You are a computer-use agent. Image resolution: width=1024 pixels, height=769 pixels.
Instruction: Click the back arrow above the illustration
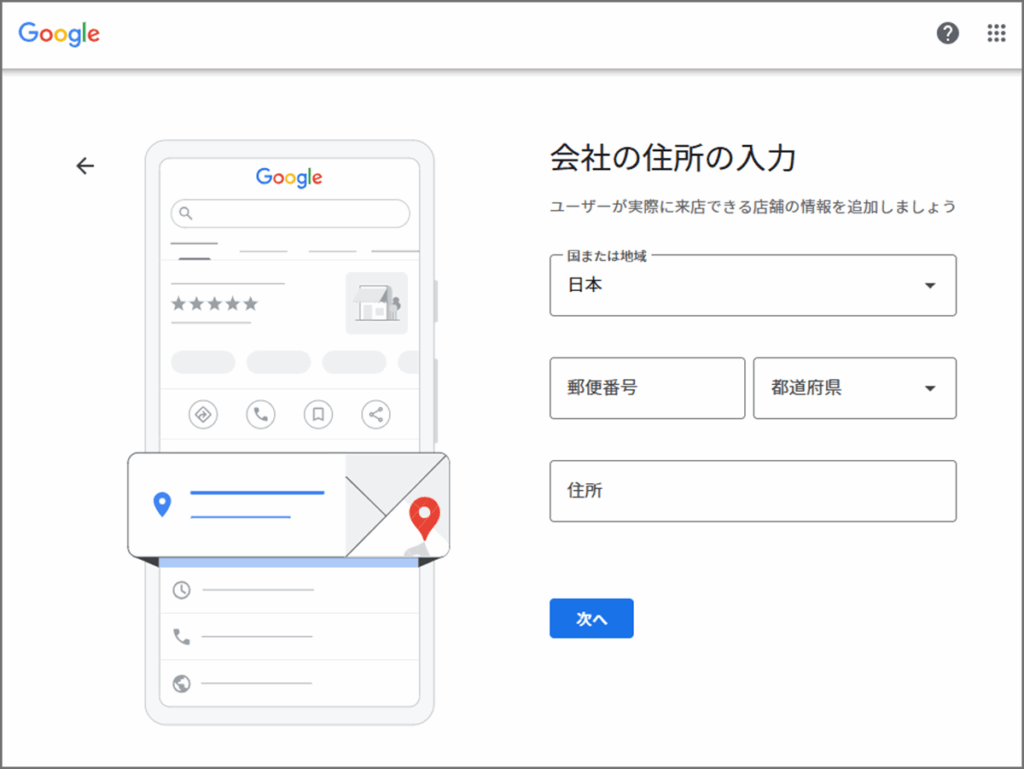pyautogui.click(x=85, y=166)
